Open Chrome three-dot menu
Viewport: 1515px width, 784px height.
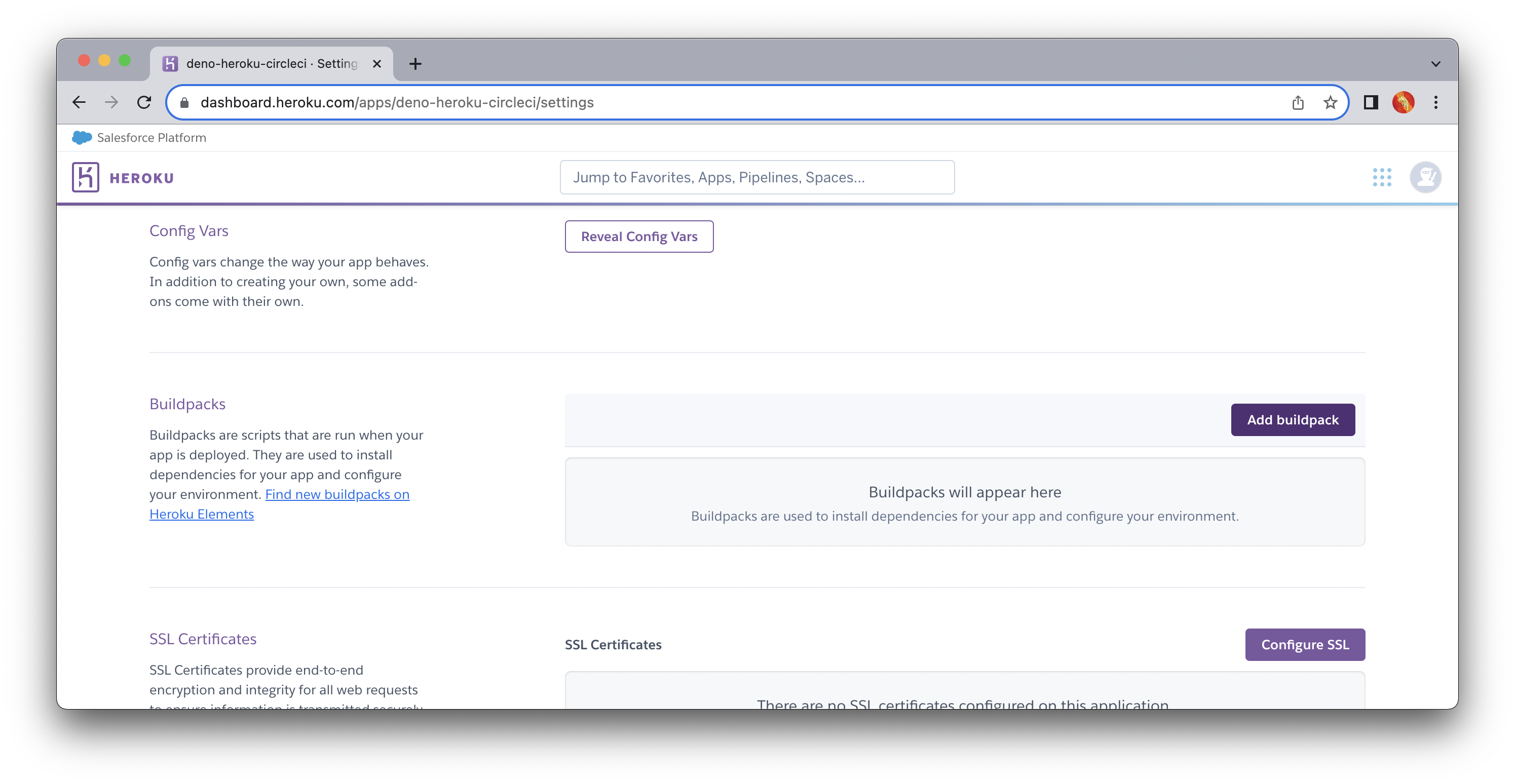pyautogui.click(x=1435, y=102)
